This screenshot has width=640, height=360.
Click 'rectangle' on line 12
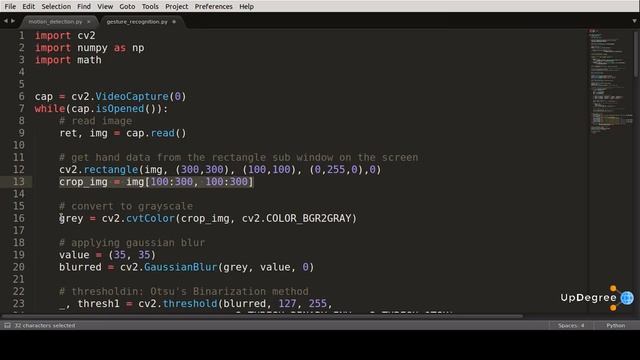pos(111,169)
